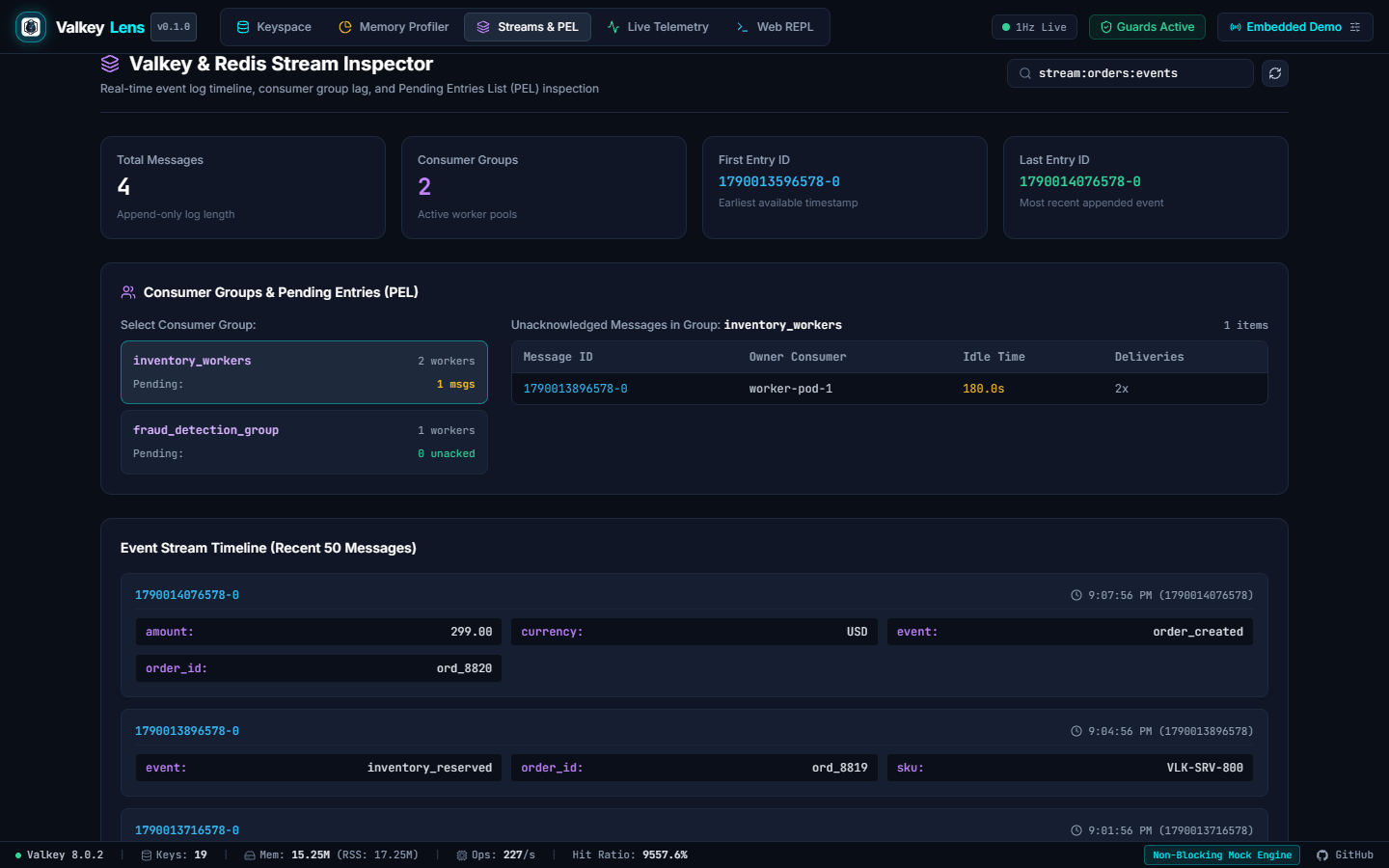
Task: Click the VLK-SRV-800 sku value
Action: (1205, 768)
